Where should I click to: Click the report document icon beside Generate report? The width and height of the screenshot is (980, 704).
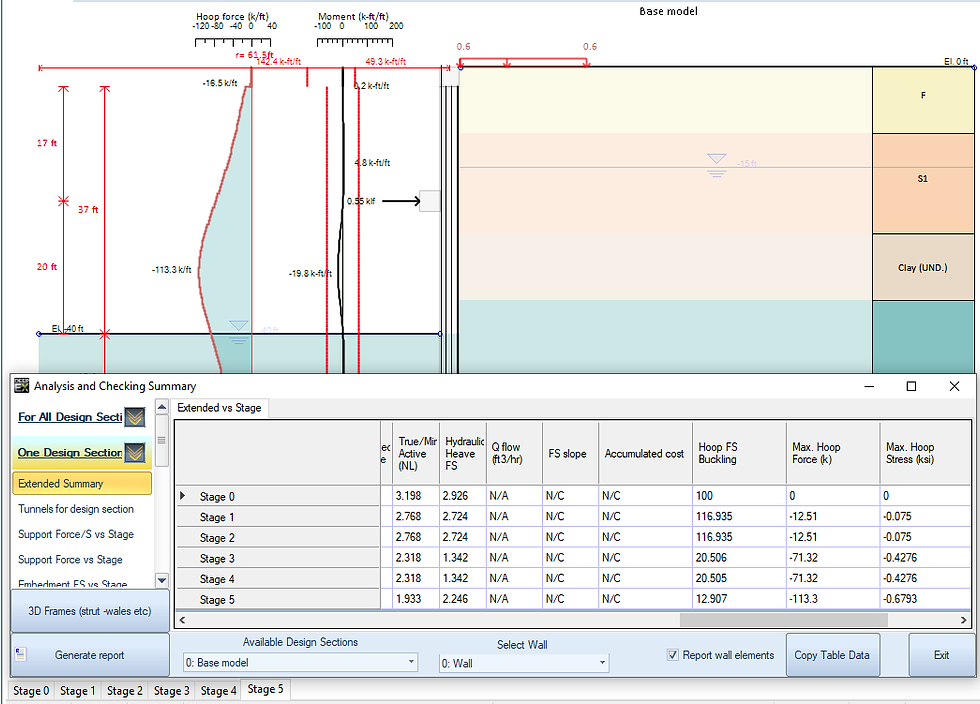tap(21, 655)
